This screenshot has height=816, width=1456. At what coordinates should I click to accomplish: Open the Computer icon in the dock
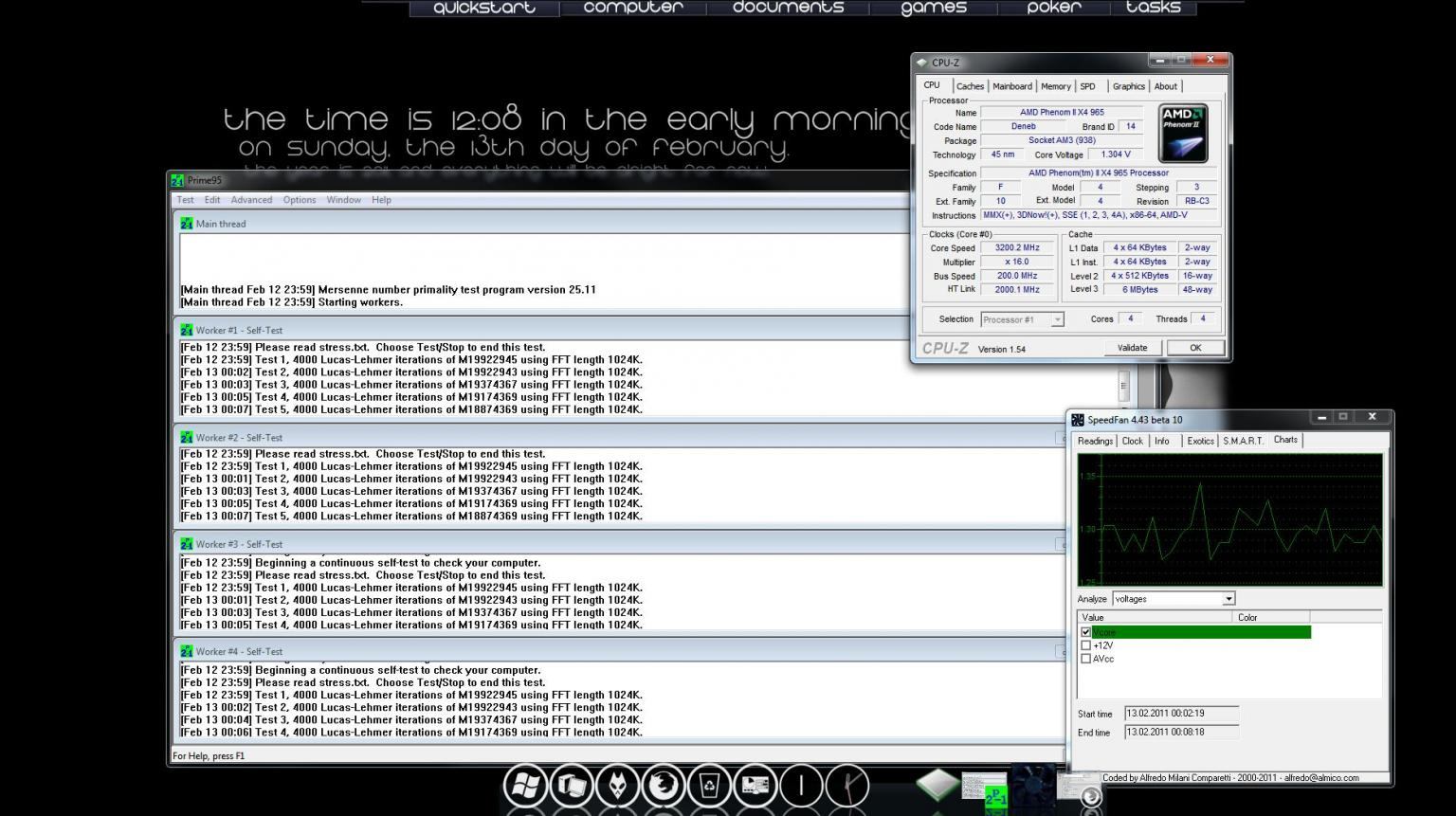[572, 786]
